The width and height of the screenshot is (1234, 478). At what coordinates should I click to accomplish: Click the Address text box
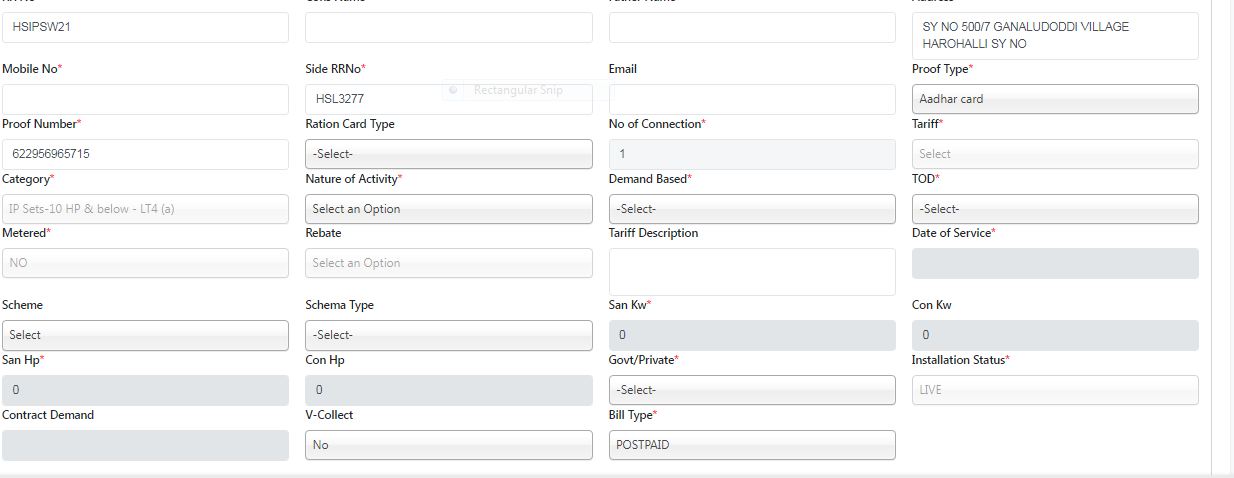1054,35
